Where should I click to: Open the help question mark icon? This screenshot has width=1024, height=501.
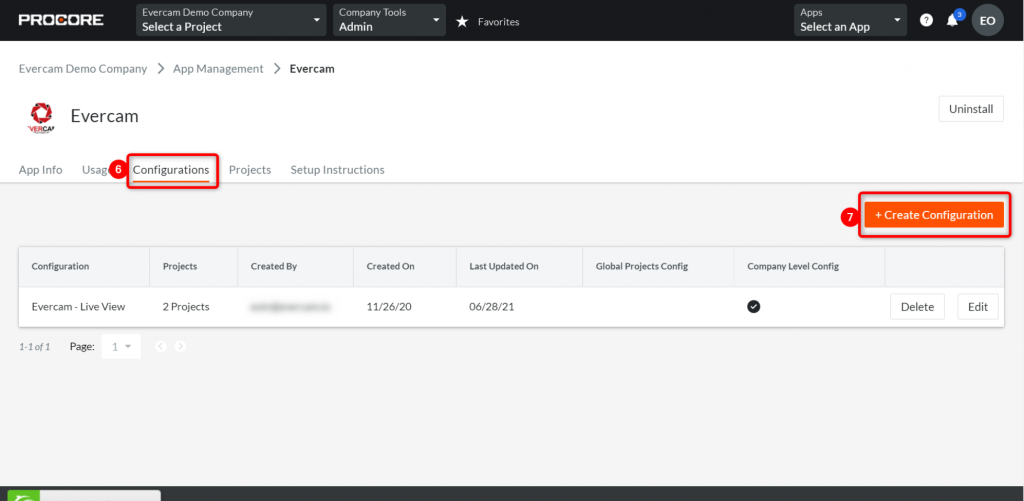pos(926,20)
